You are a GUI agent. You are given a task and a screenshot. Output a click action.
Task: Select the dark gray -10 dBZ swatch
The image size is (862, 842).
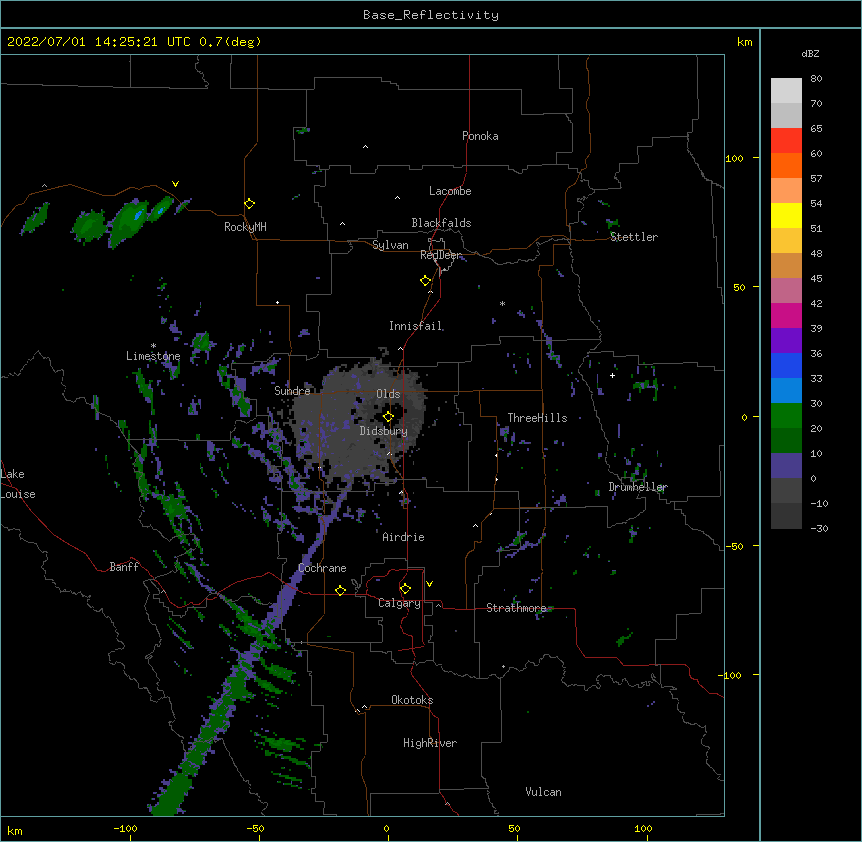[786, 516]
